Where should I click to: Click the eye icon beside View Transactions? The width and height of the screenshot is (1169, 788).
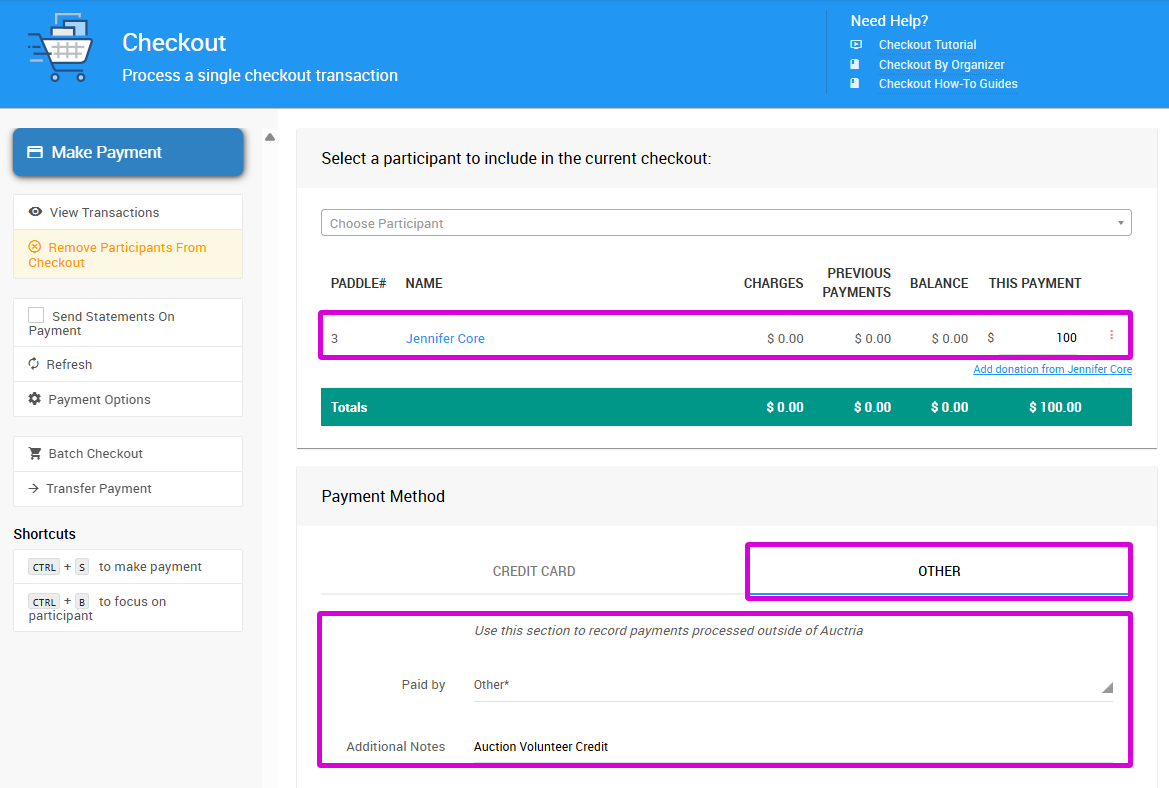36,212
